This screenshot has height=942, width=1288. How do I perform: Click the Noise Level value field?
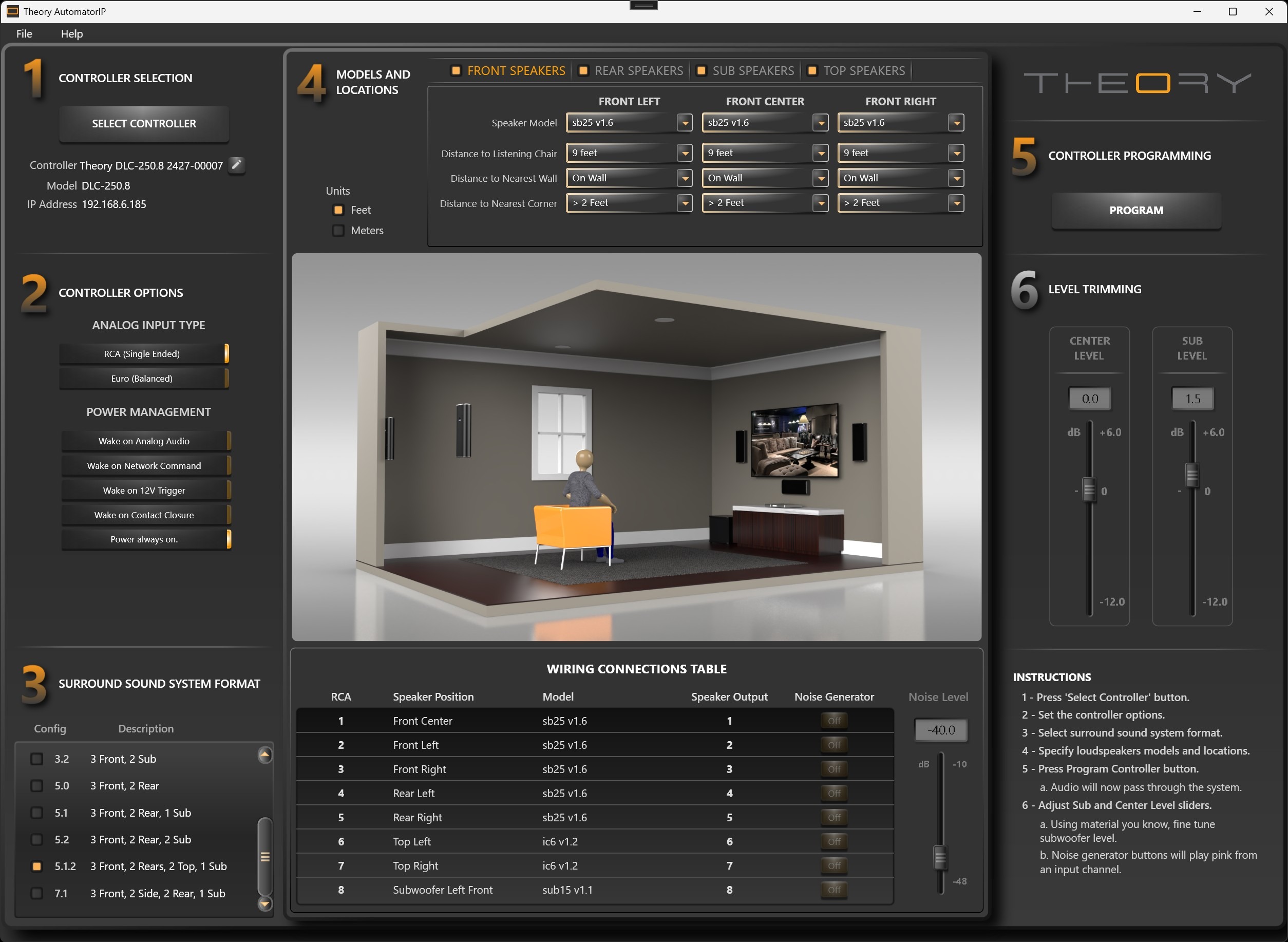click(x=941, y=730)
